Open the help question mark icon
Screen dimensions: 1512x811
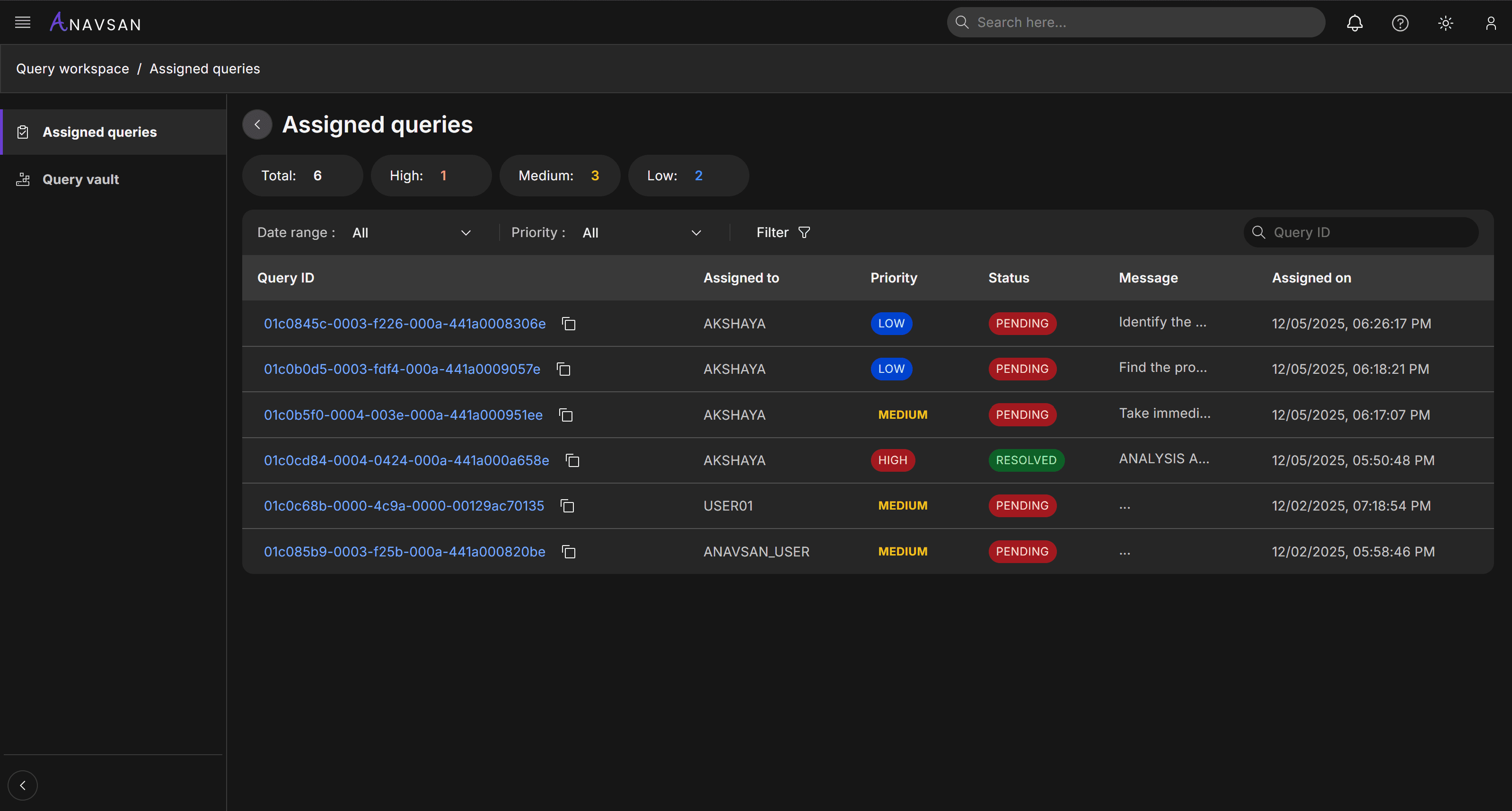[1400, 23]
